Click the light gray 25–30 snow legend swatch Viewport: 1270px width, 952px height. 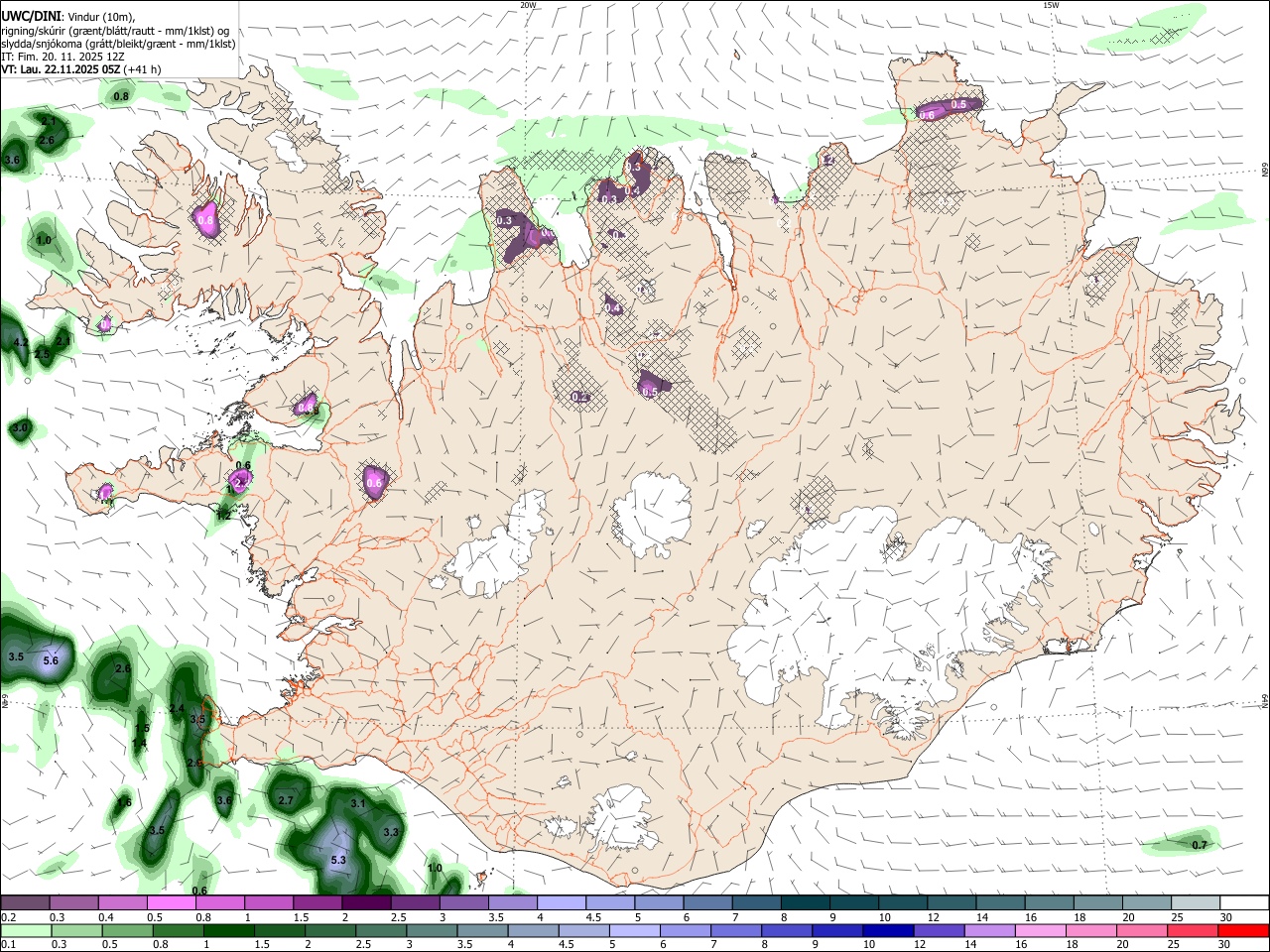point(1195,902)
